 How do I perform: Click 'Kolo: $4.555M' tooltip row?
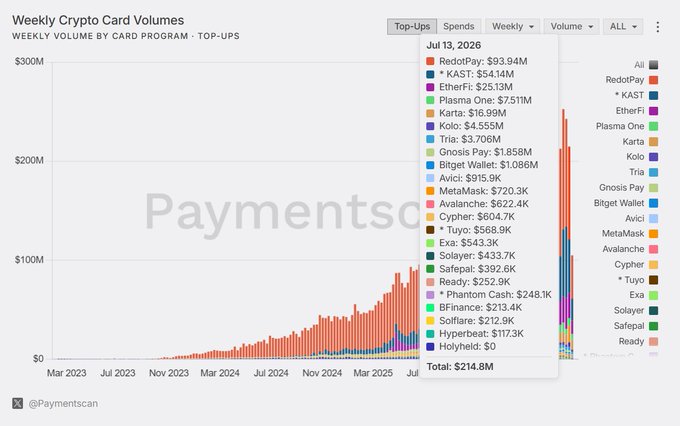[465, 126]
